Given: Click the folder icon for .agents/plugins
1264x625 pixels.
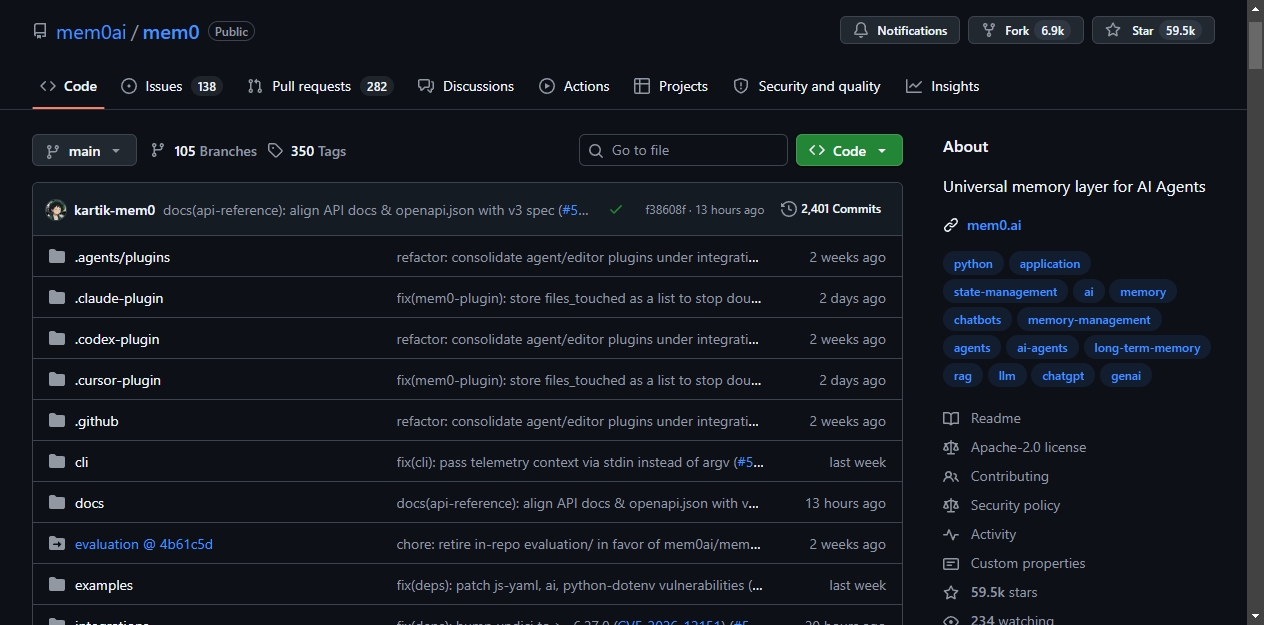Looking at the screenshot, I should tap(57, 257).
